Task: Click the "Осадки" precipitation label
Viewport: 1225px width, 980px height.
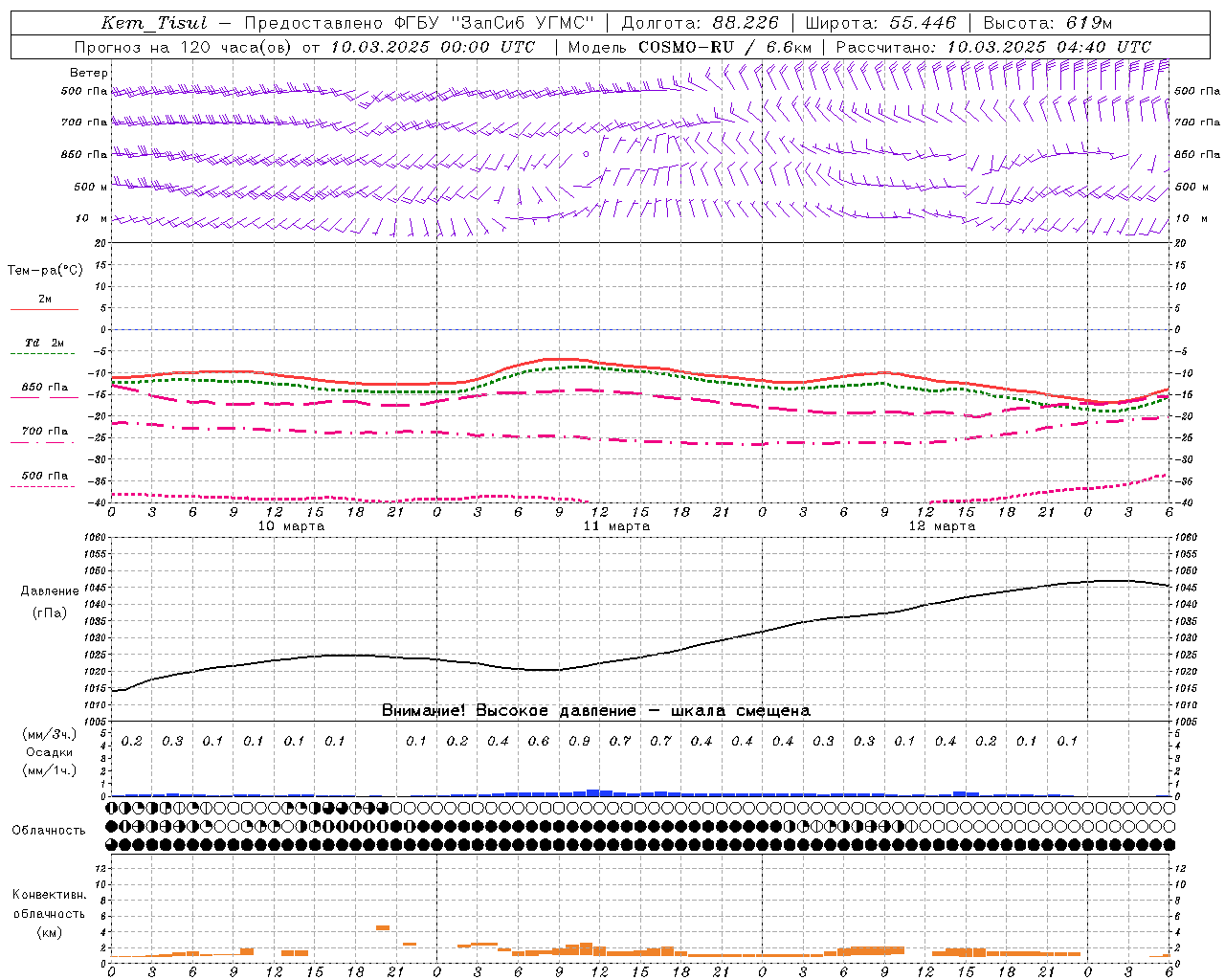Action: pos(49,752)
